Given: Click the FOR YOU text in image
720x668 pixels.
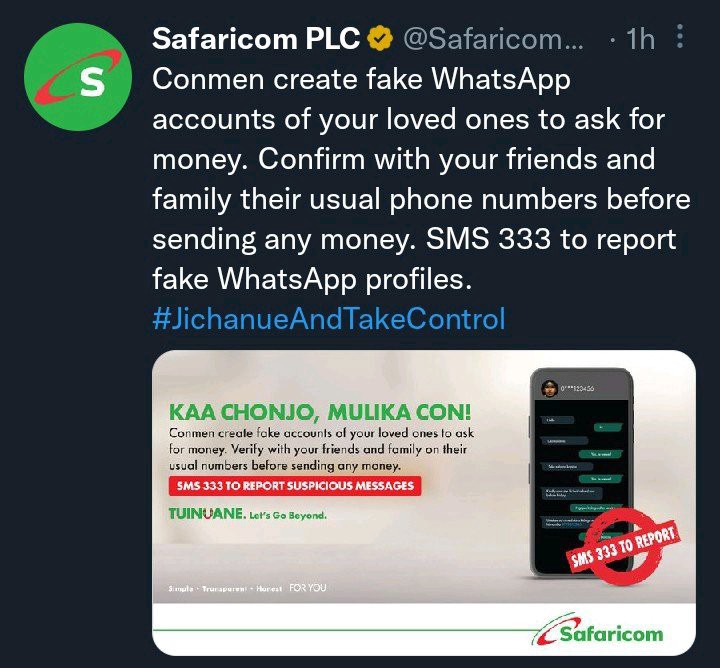Looking at the screenshot, I should 308,588.
